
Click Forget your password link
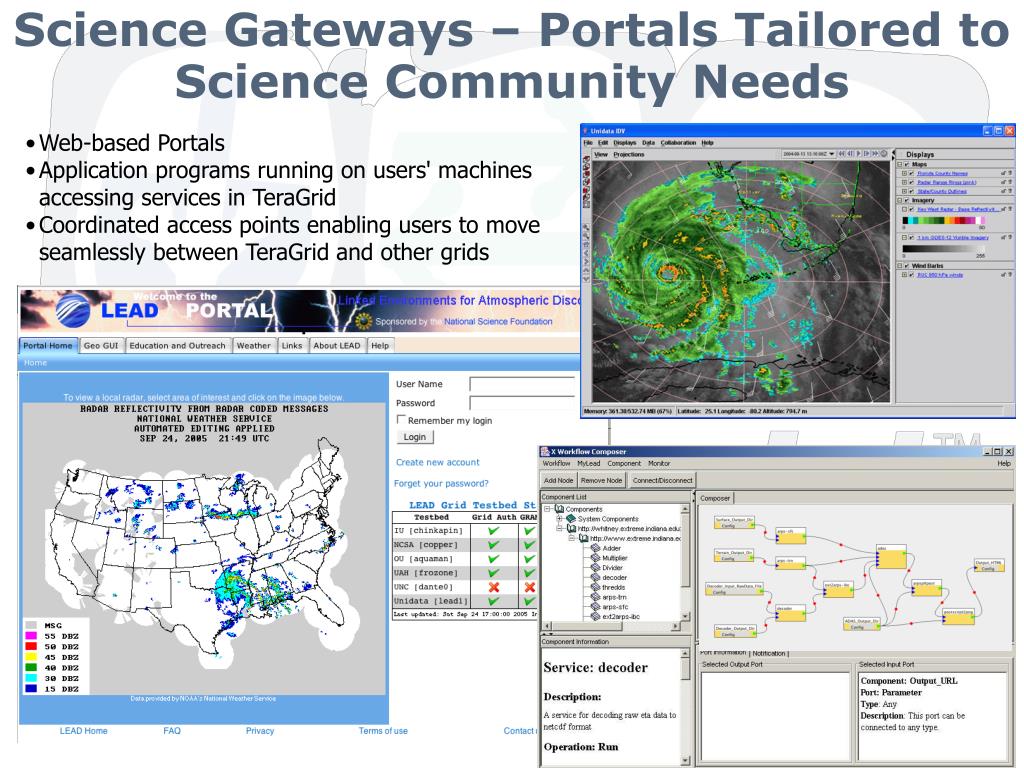[441, 483]
